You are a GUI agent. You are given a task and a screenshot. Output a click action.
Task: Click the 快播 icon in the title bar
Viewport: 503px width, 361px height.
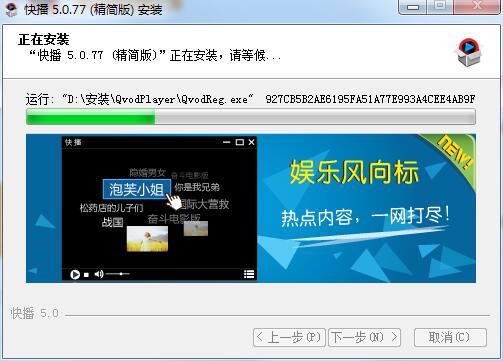[11, 9]
